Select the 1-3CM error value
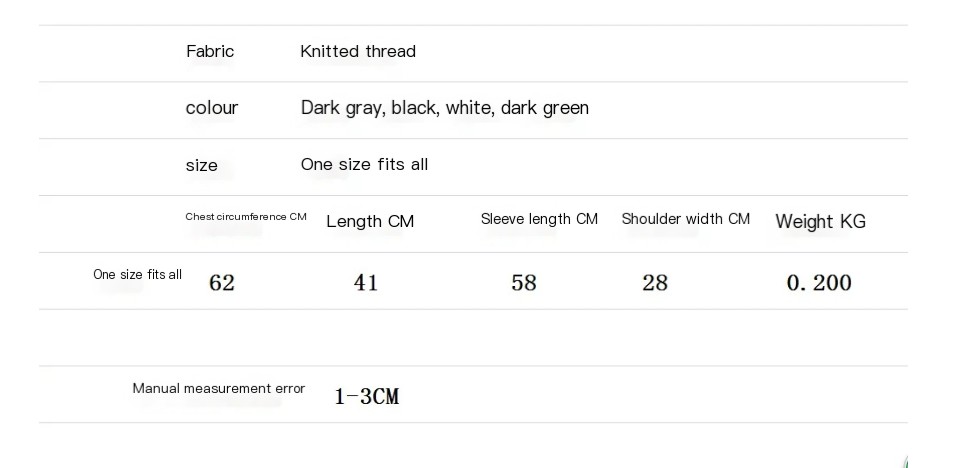 [x=366, y=397]
